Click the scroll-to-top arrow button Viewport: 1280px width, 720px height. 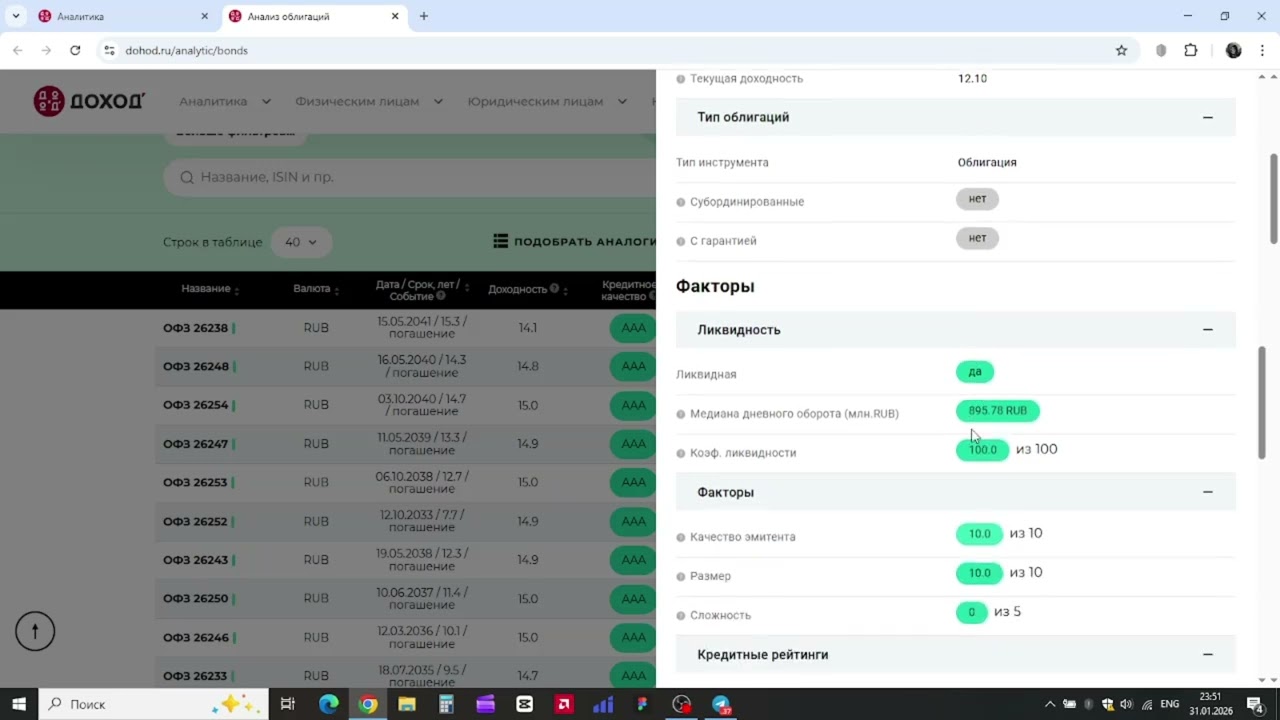coord(35,631)
